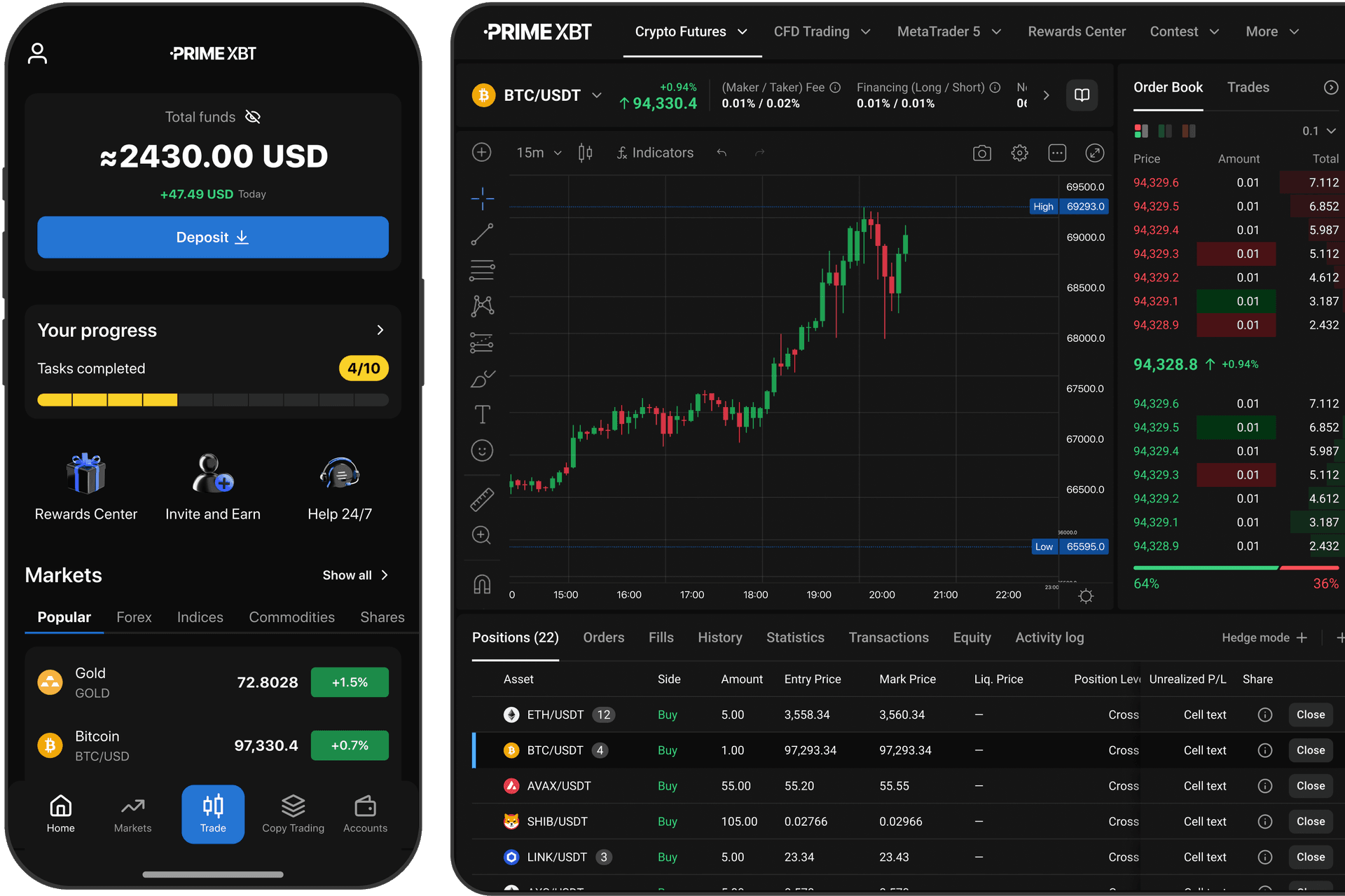
Task: Open Invite and Earn icon
Action: tap(213, 474)
